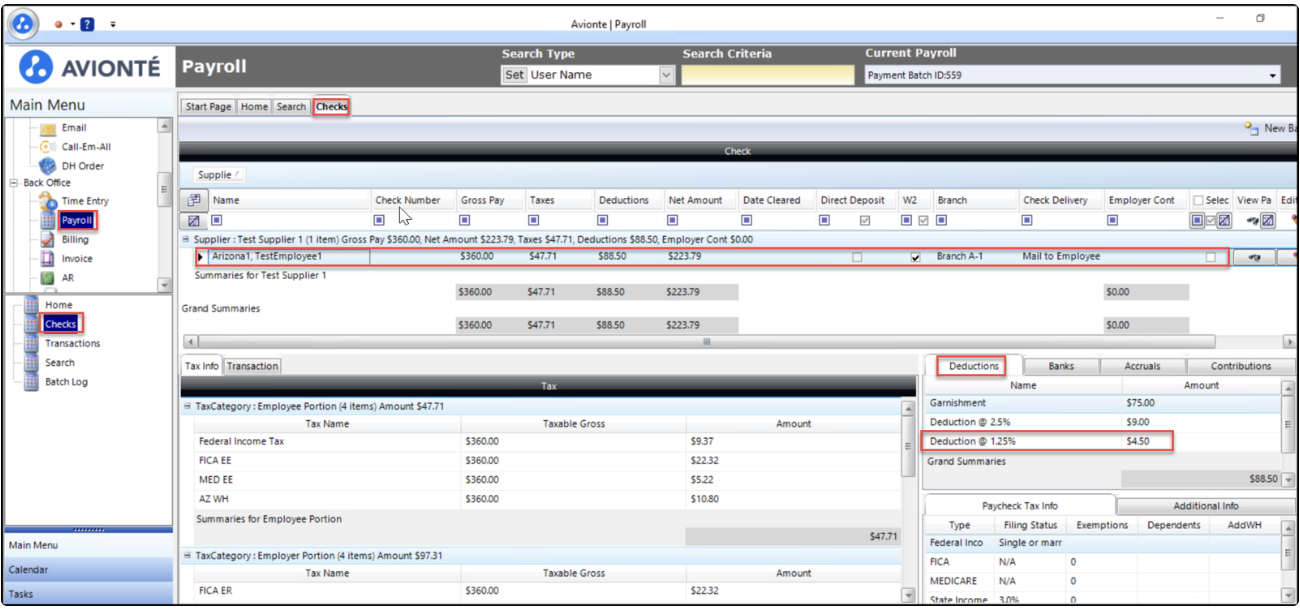Click the Main Menu navigation pane button
This screenshot has width=1300, height=610.
click(x=88, y=546)
